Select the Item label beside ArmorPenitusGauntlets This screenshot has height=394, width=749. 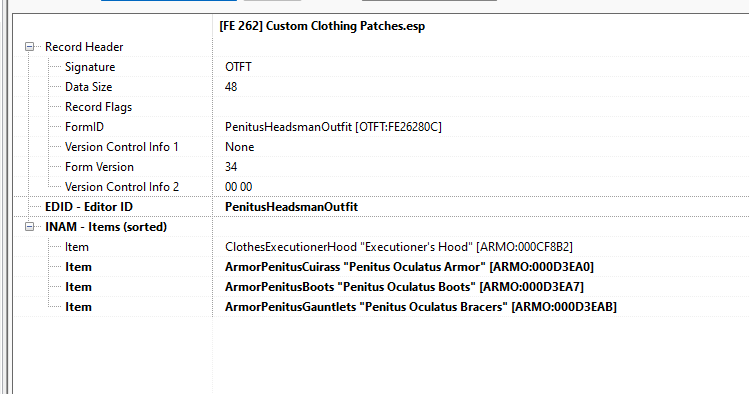[78, 307]
